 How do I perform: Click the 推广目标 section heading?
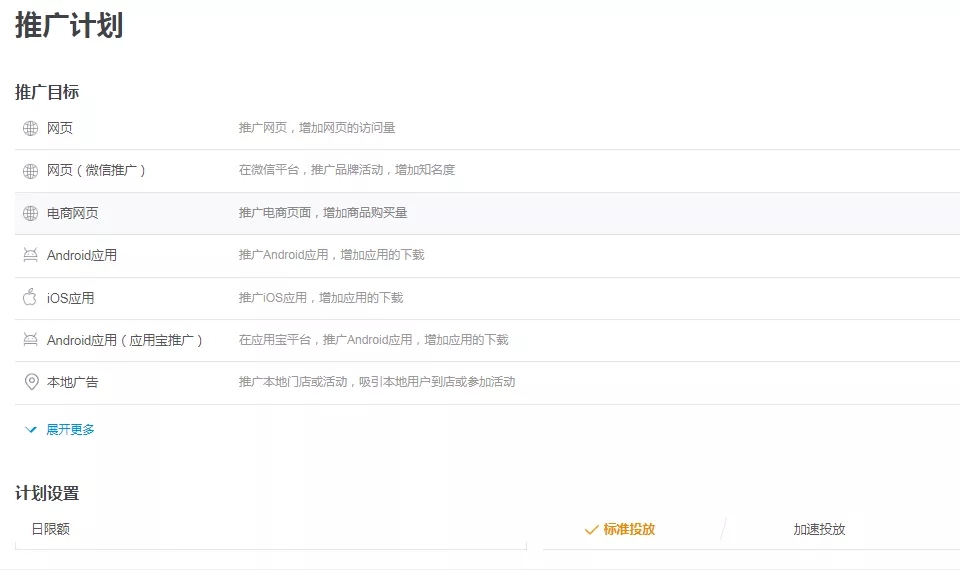click(x=47, y=92)
